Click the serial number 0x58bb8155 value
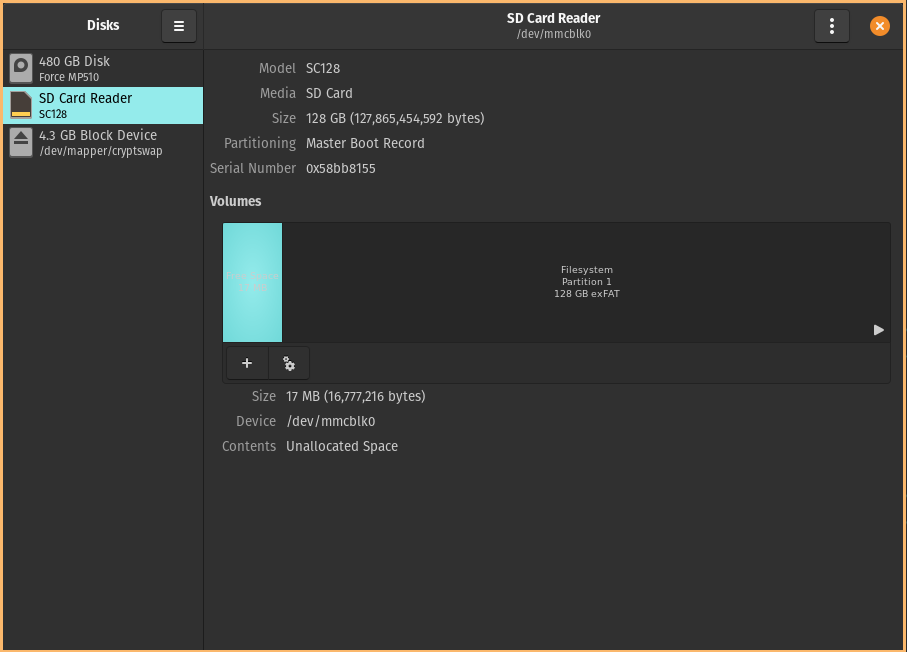The height and width of the screenshot is (652, 907). pos(341,168)
